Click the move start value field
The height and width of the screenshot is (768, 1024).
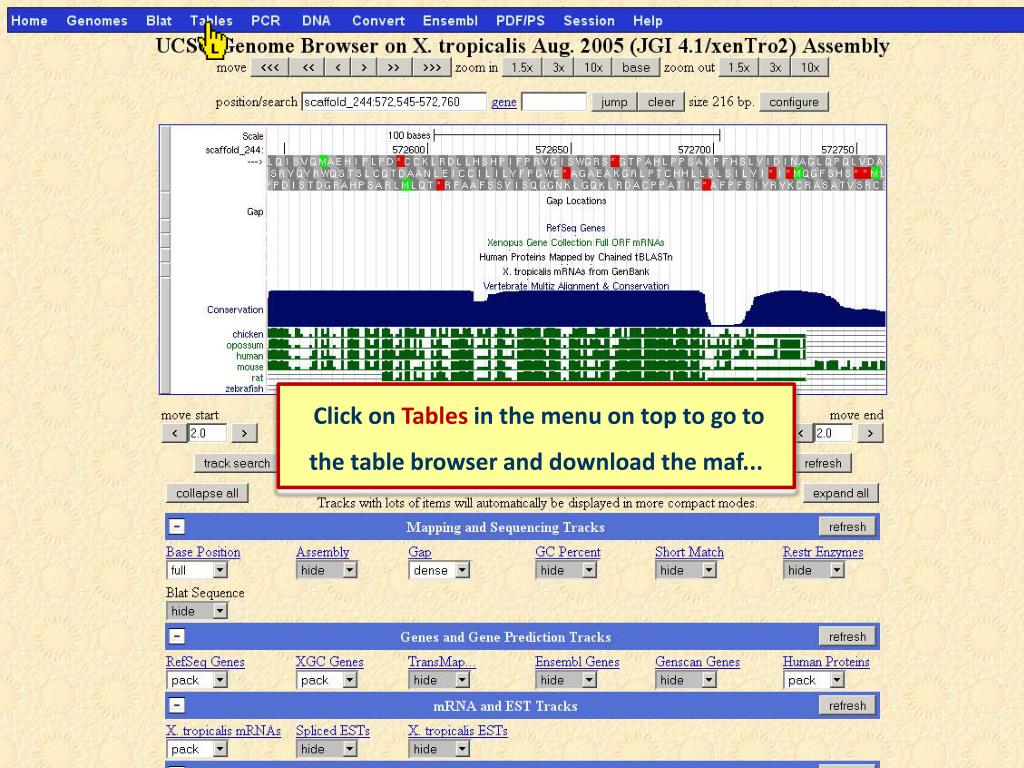(x=207, y=433)
